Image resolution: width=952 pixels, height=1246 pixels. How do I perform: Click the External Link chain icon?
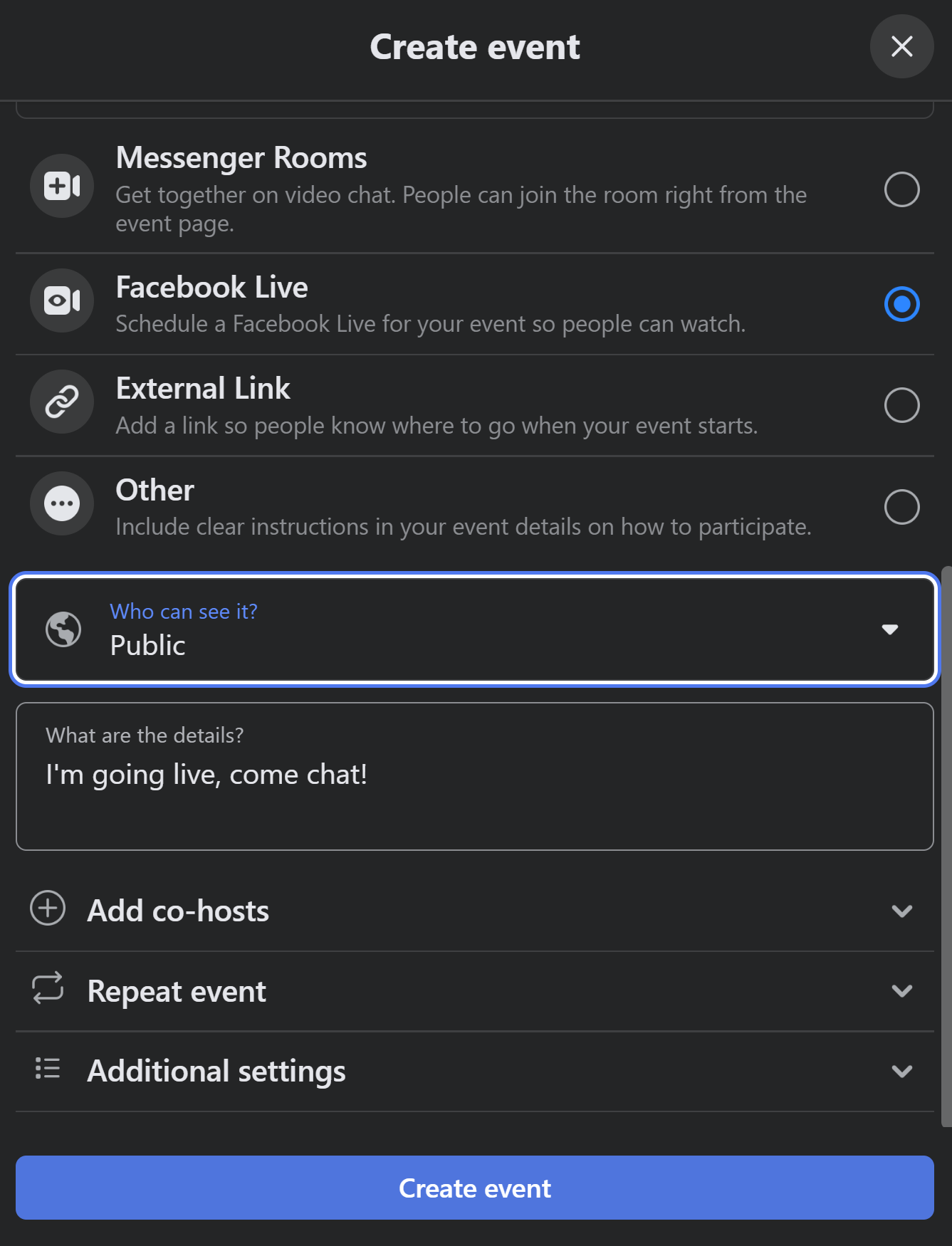click(x=62, y=402)
